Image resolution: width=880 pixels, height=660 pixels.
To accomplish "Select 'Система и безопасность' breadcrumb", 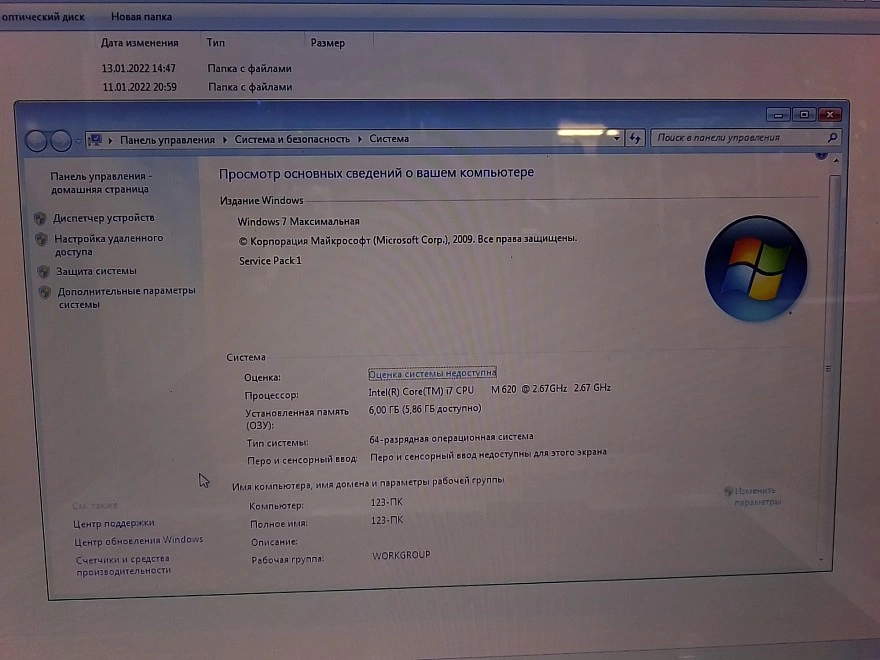I will coord(292,139).
